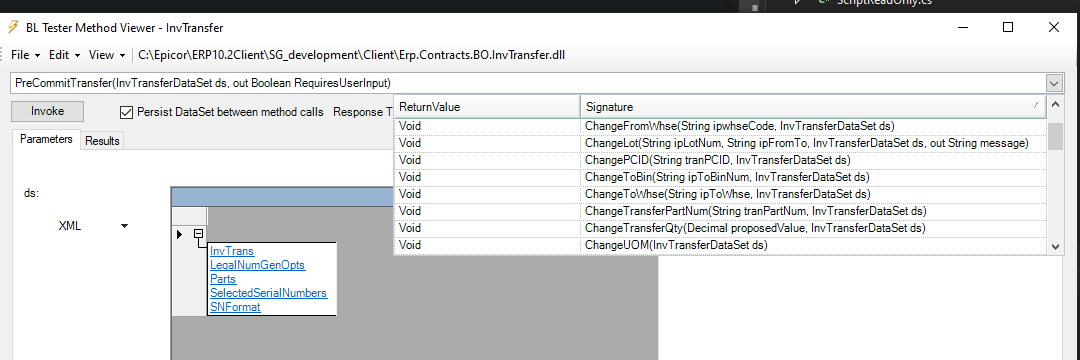
Task: Click the method list scrollbar down arrow
Action: [1055, 246]
